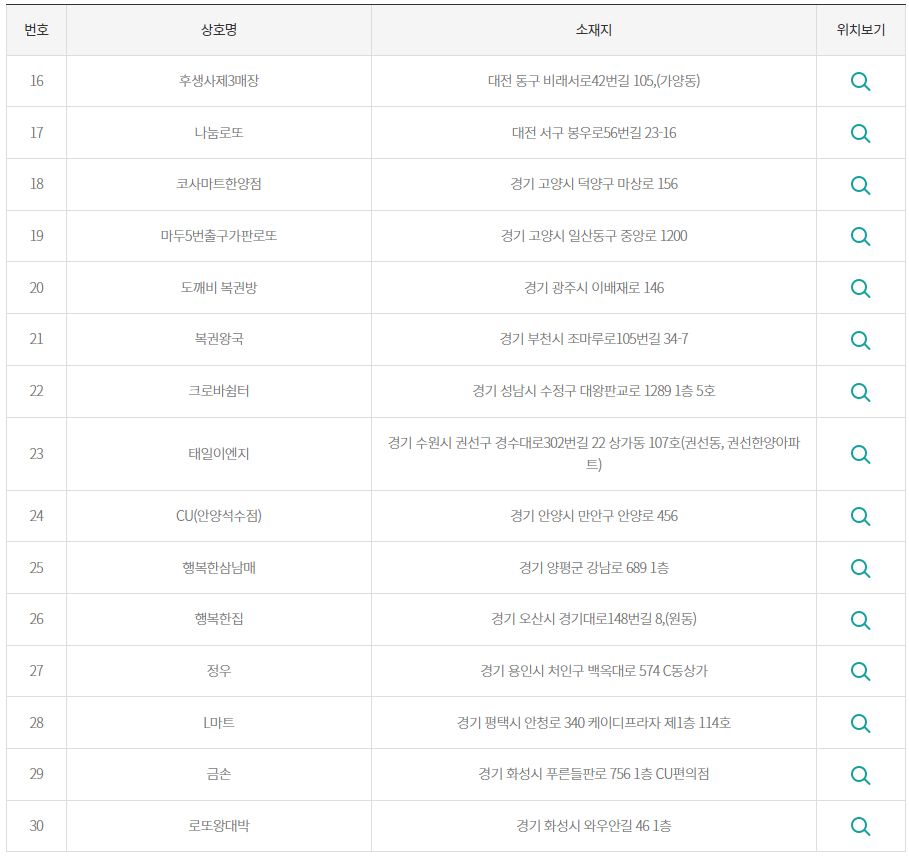Open location for 도깨비 복권방
Image resolution: width=909 pixels, height=857 pixels.
coord(860,288)
